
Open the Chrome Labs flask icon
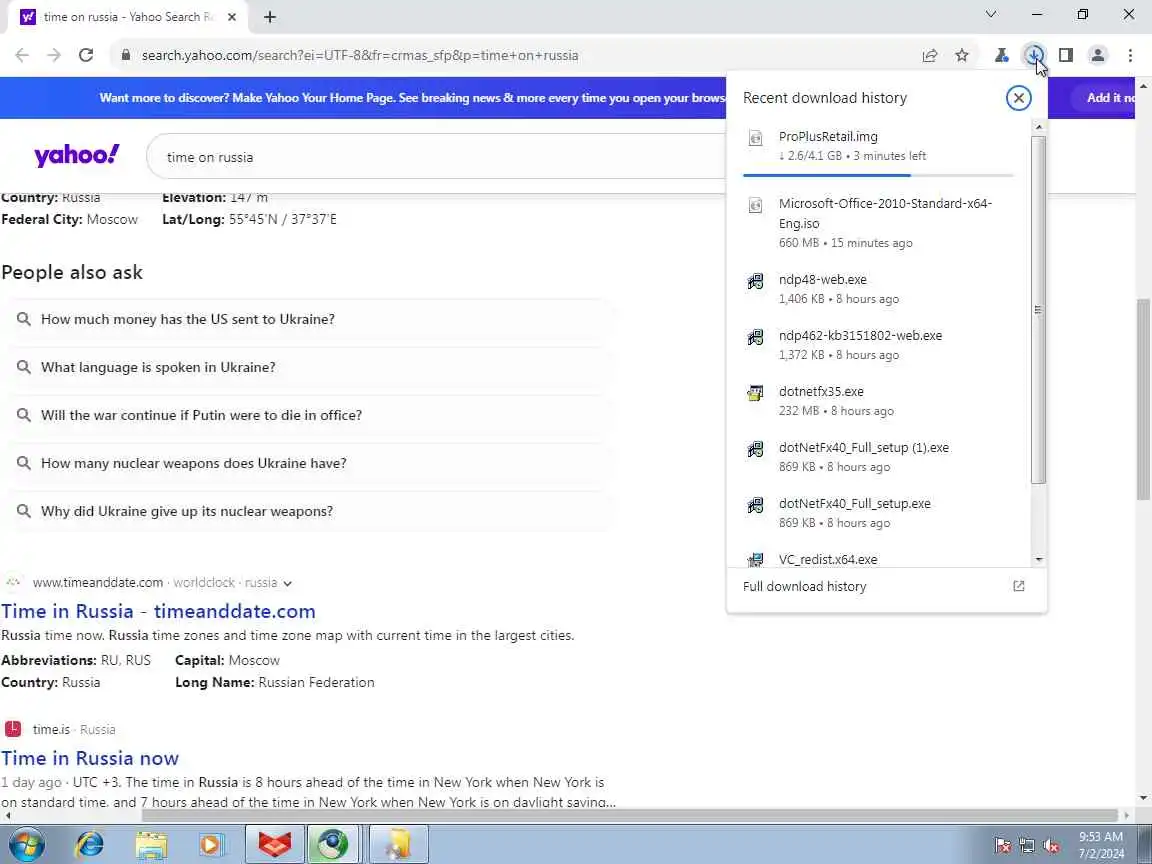tap(1001, 55)
